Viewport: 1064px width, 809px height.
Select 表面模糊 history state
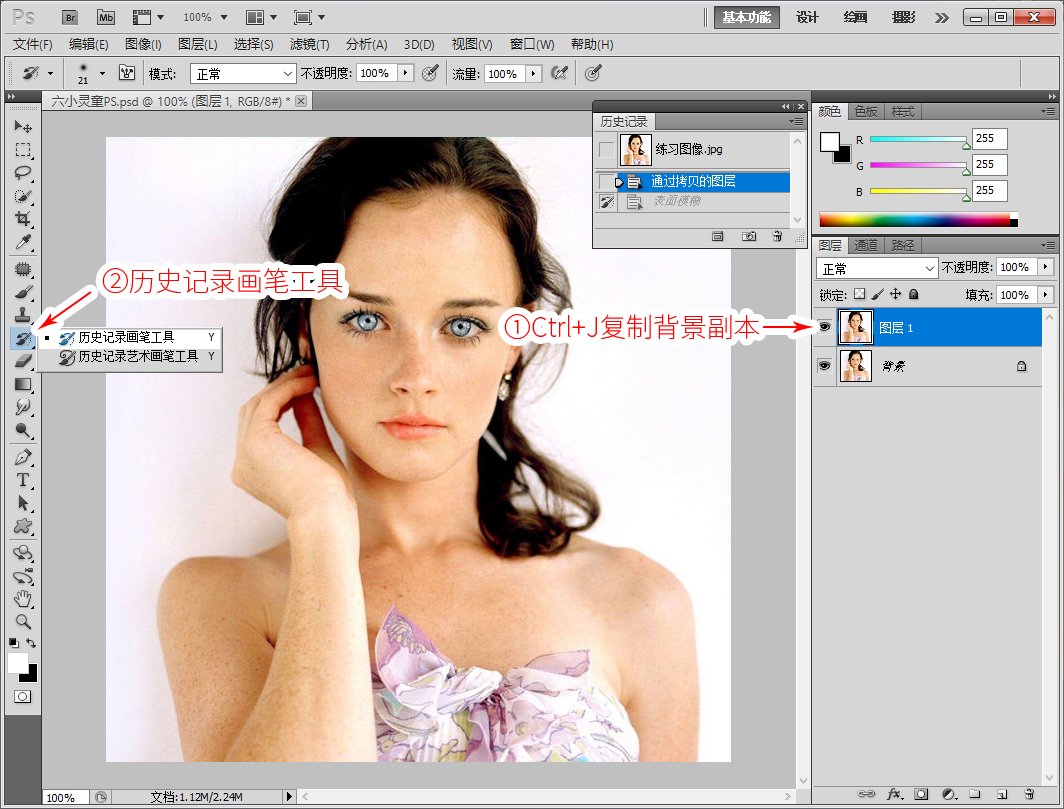pyautogui.click(x=704, y=201)
